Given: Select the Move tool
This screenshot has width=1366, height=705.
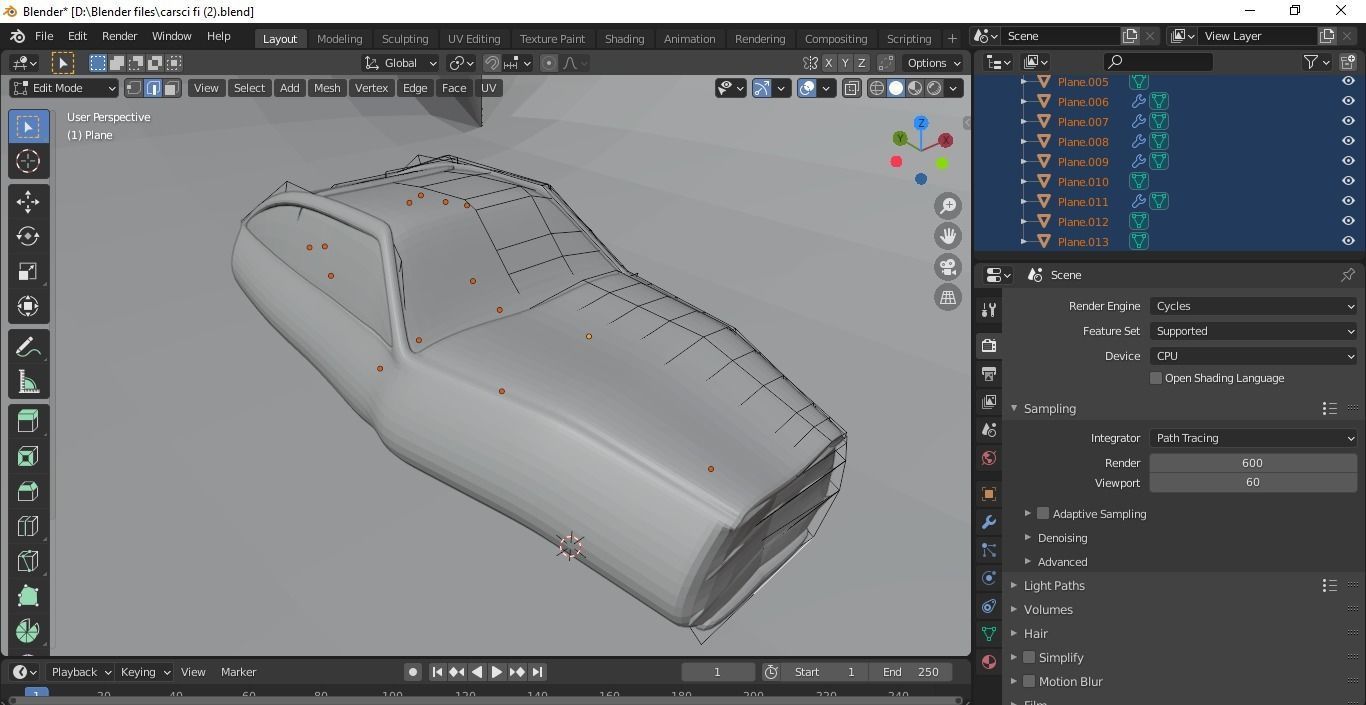Looking at the screenshot, I should (x=28, y=201).
